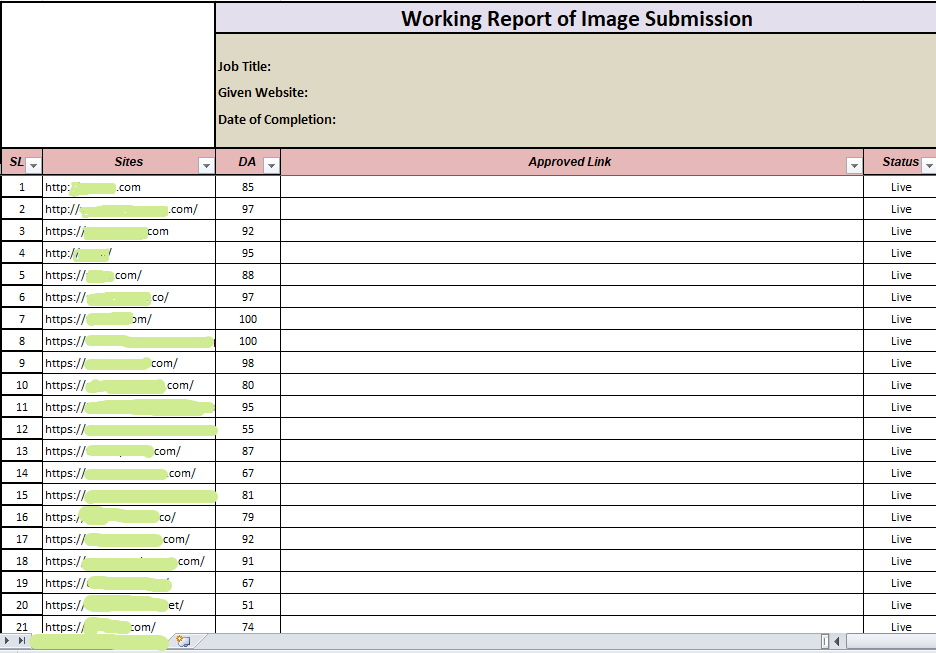Screen dimensions: 936x653
Task: Click the tab bar split handle
Action: tap(825, 641)
